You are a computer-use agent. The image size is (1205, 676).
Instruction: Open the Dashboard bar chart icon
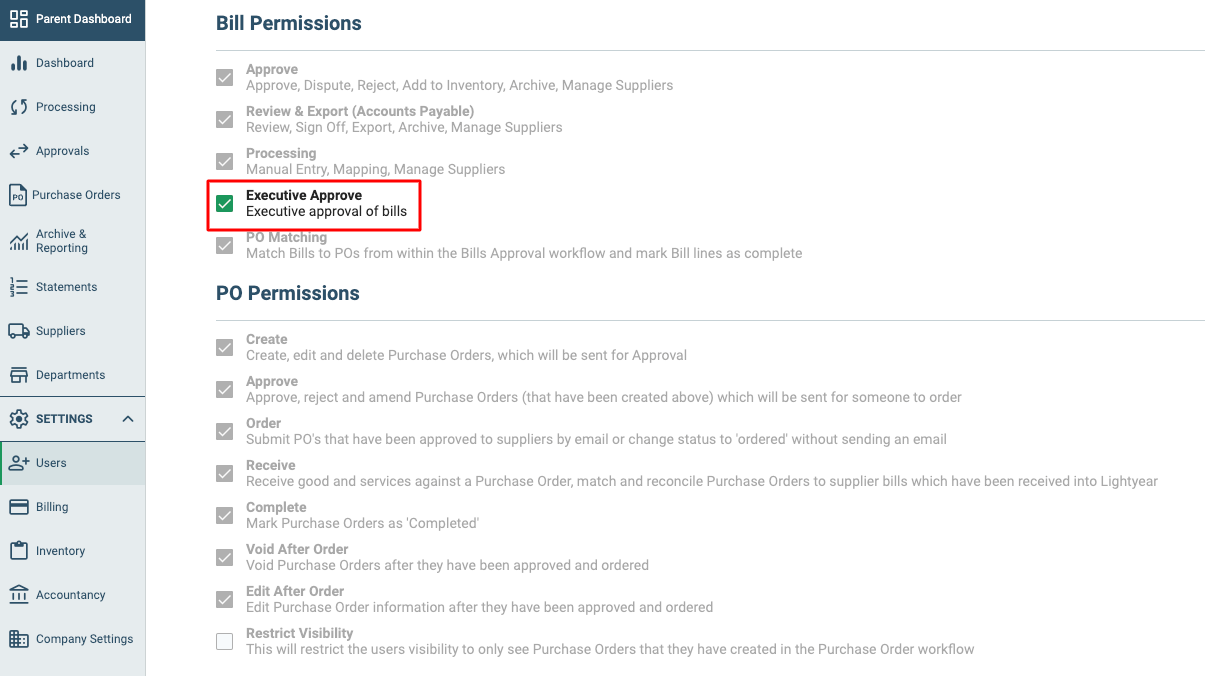coord(18,63)
